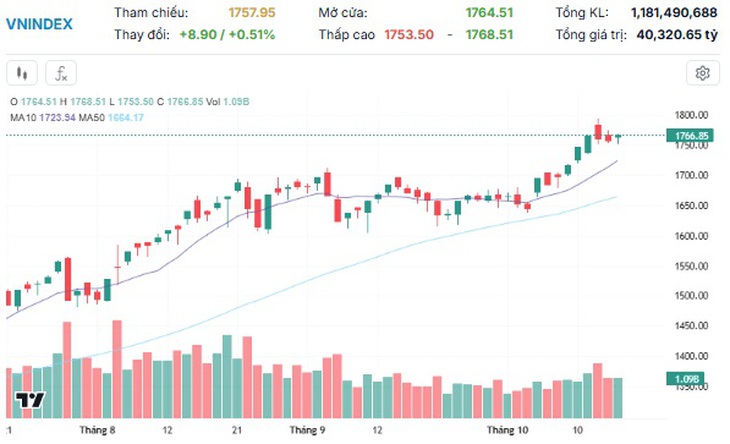Click the Tham chiếu value 1757.95

coord(252,13)
